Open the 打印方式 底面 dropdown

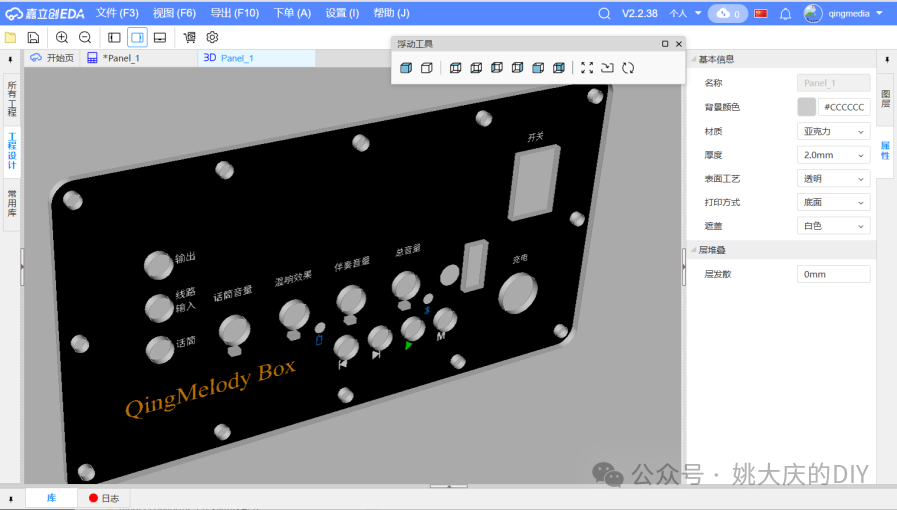pyautogui.click(x=834, y=202)
